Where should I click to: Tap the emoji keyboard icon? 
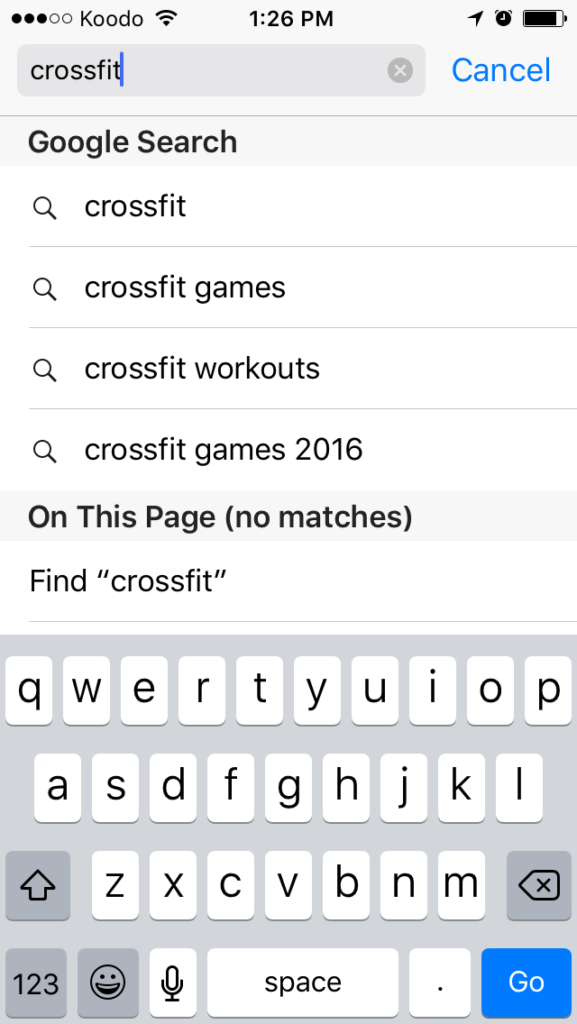[108, 982]
